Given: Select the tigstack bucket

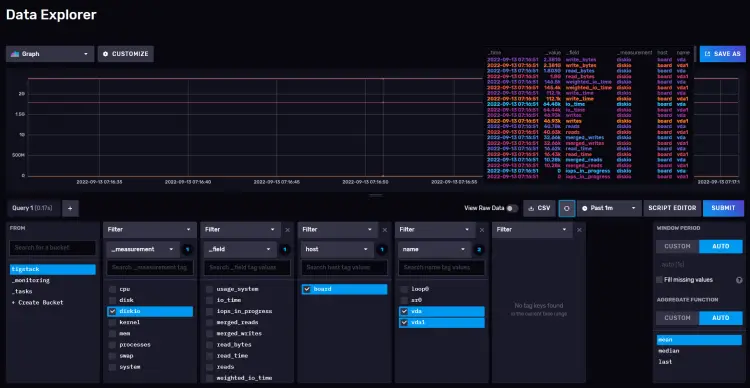Looking at the screenshot, I should tap(53, 269).
